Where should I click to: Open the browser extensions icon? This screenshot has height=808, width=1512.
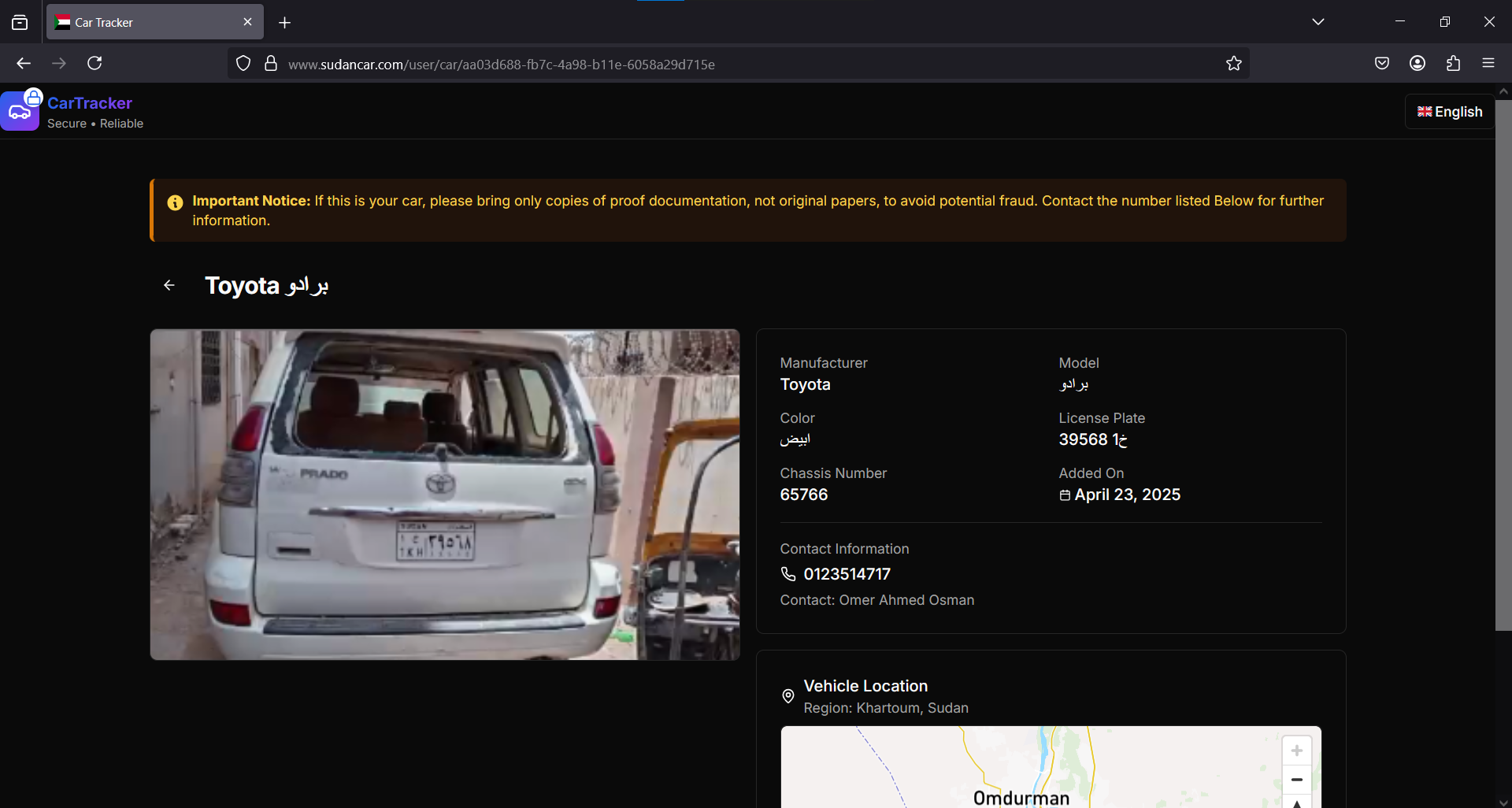coord(1453,63)
